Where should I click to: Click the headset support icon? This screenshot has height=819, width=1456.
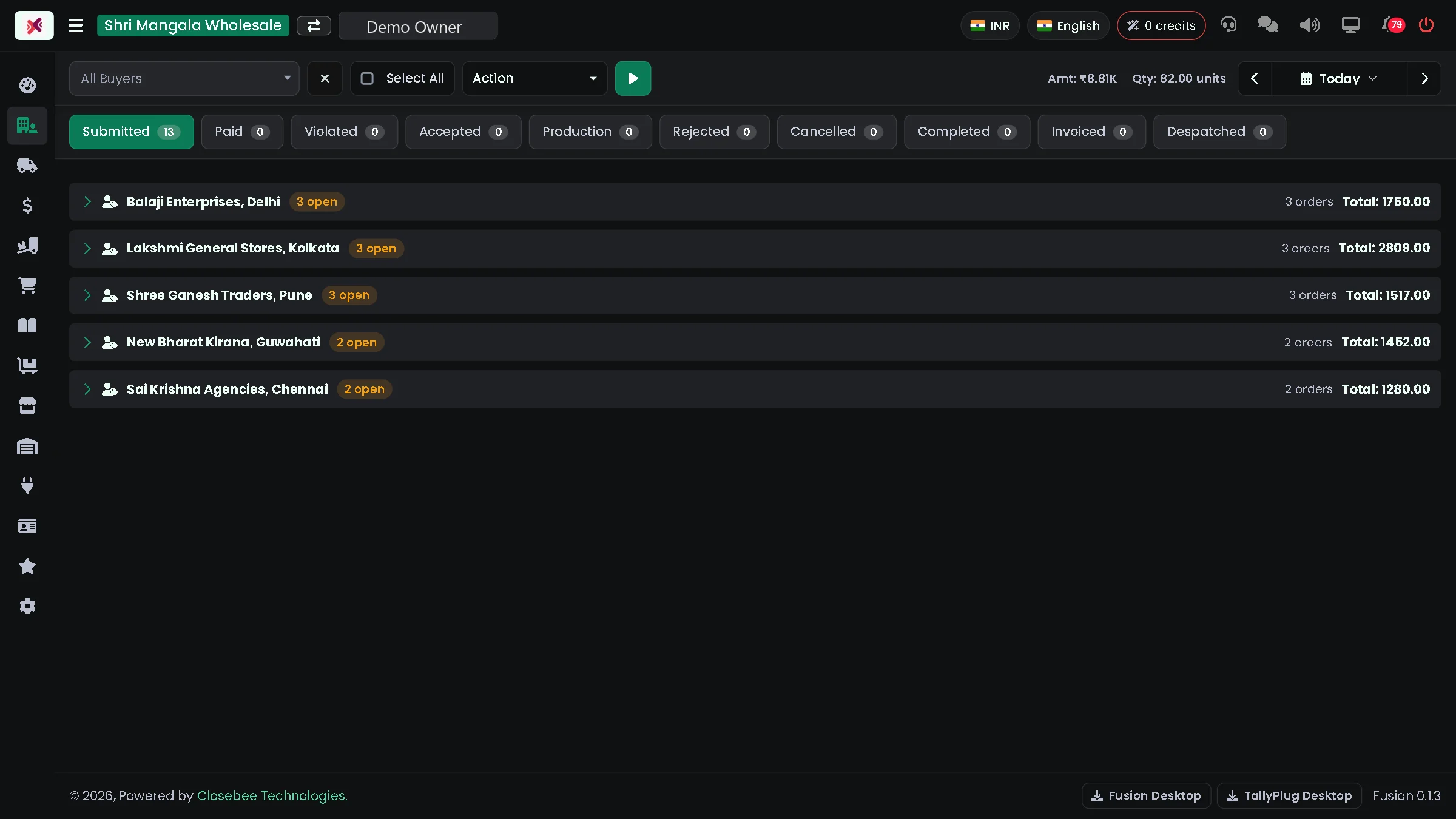point(1228,25)
